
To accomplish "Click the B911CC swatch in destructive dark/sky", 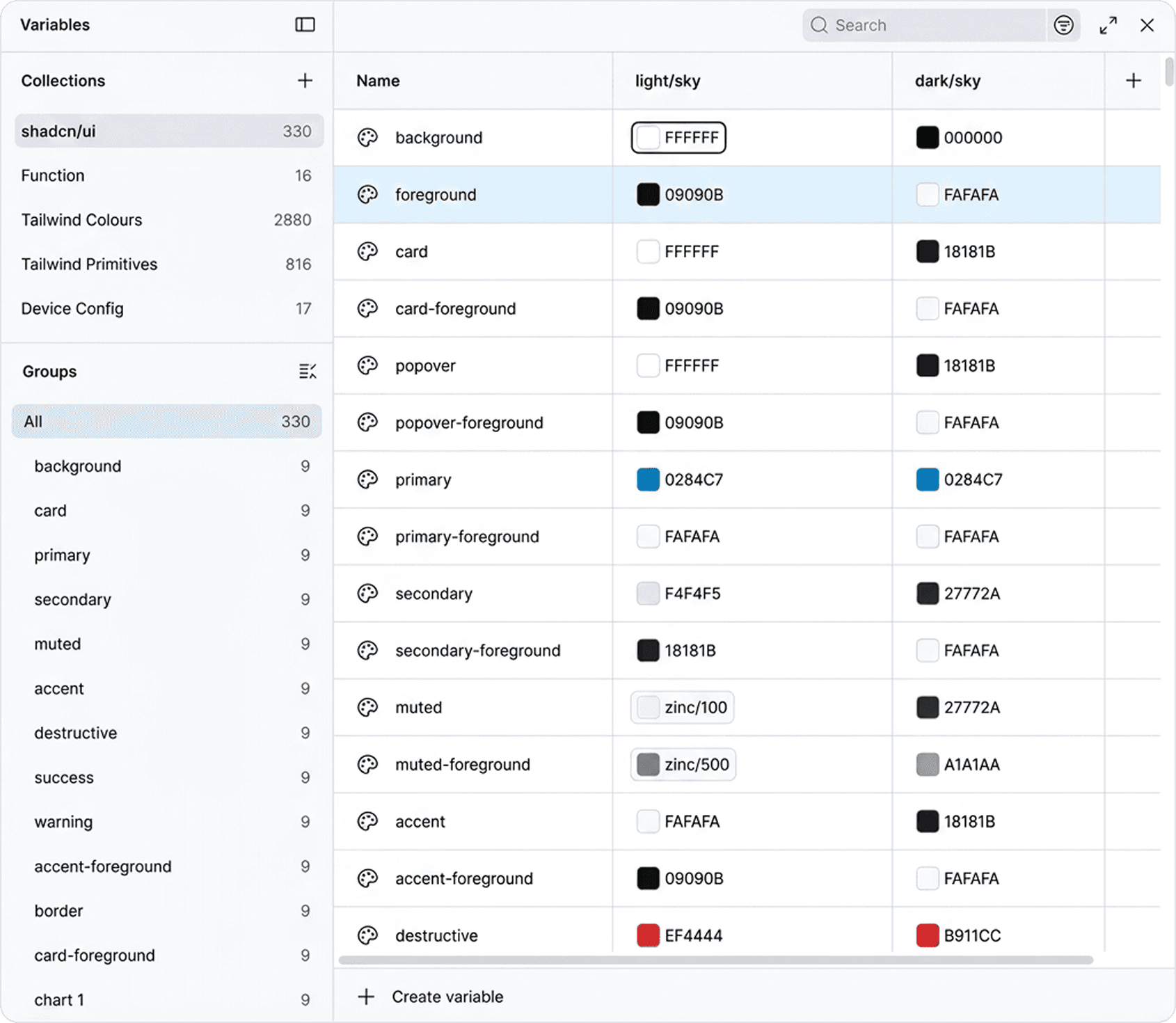I will (928, 936).
